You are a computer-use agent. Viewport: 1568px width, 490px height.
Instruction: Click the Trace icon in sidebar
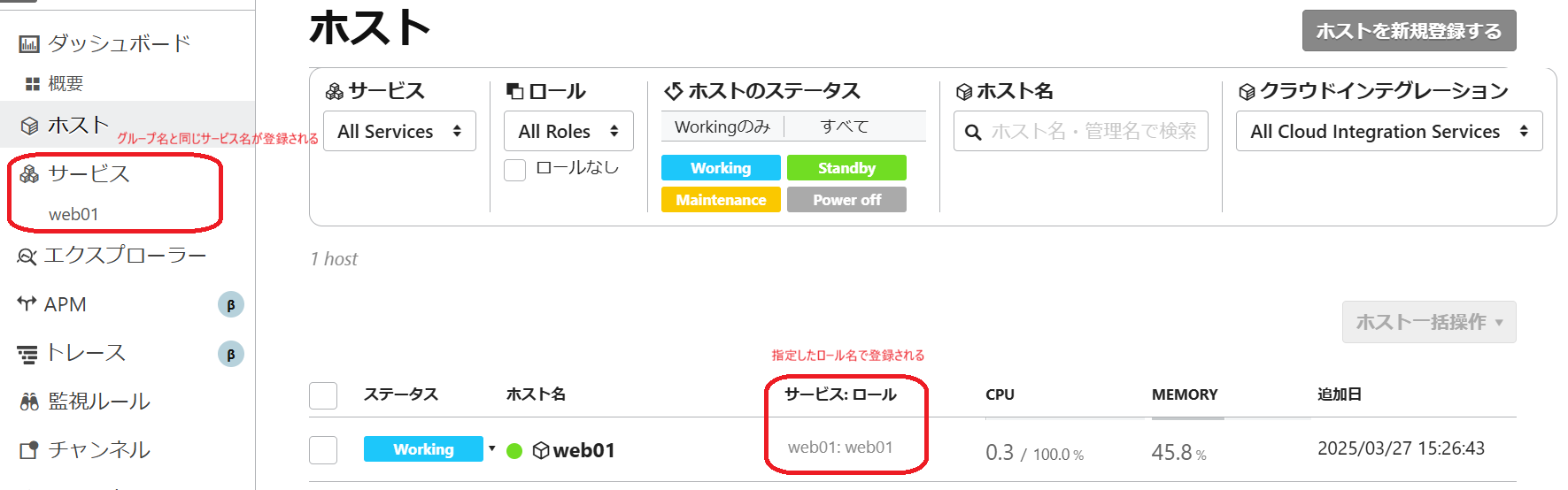pos(27,354)
